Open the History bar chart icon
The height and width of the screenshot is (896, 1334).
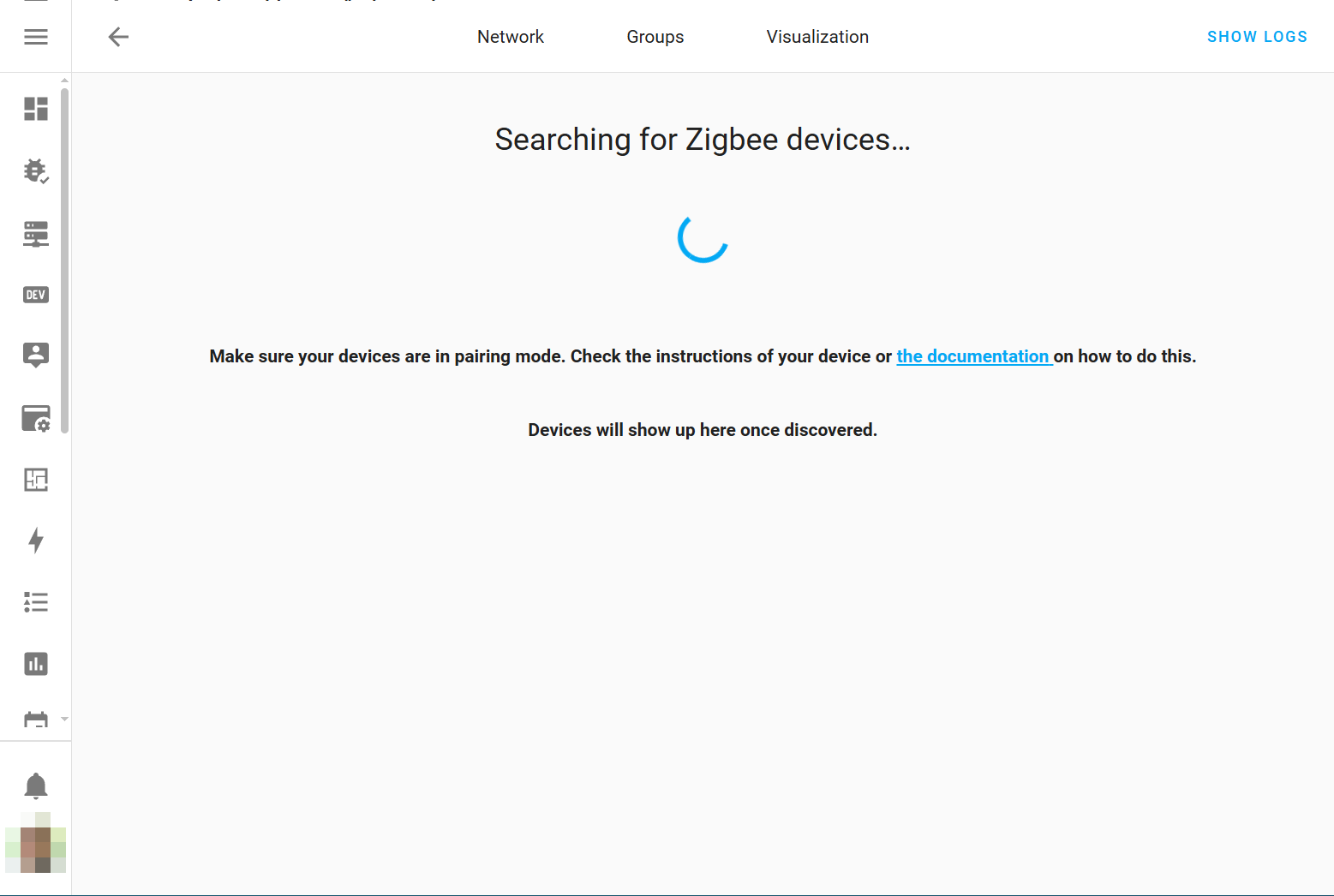click(x=36, y=664)
